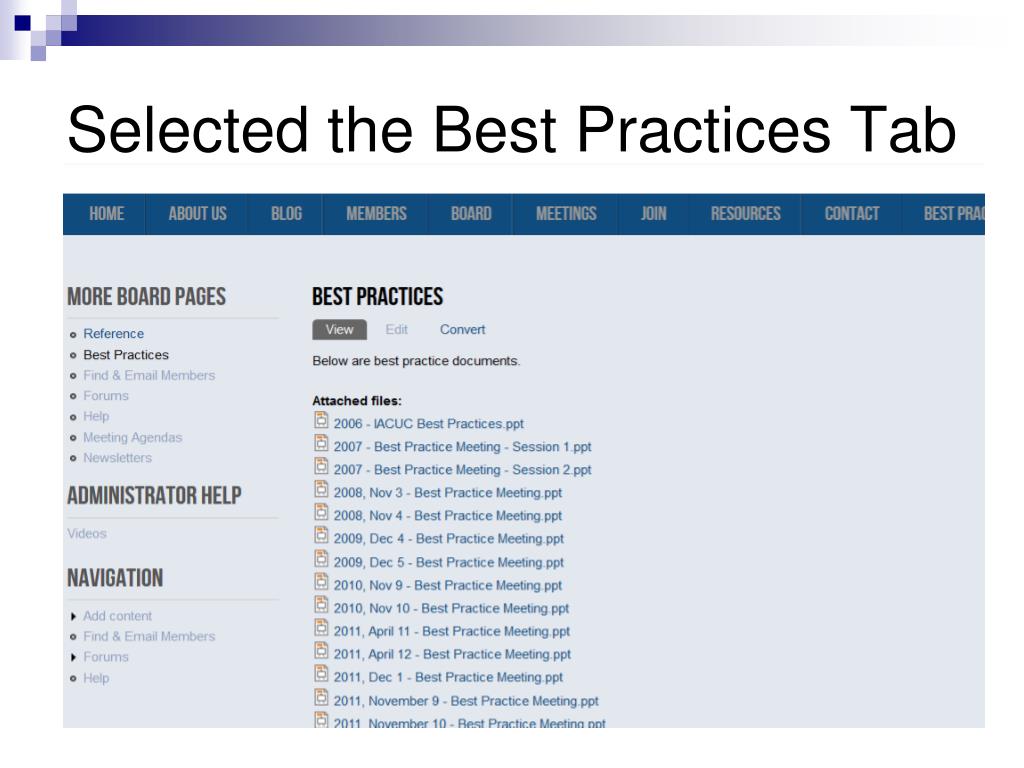
Task: Switch to the Edit tab
Action: pyautogui.click(x=396, y=330)
